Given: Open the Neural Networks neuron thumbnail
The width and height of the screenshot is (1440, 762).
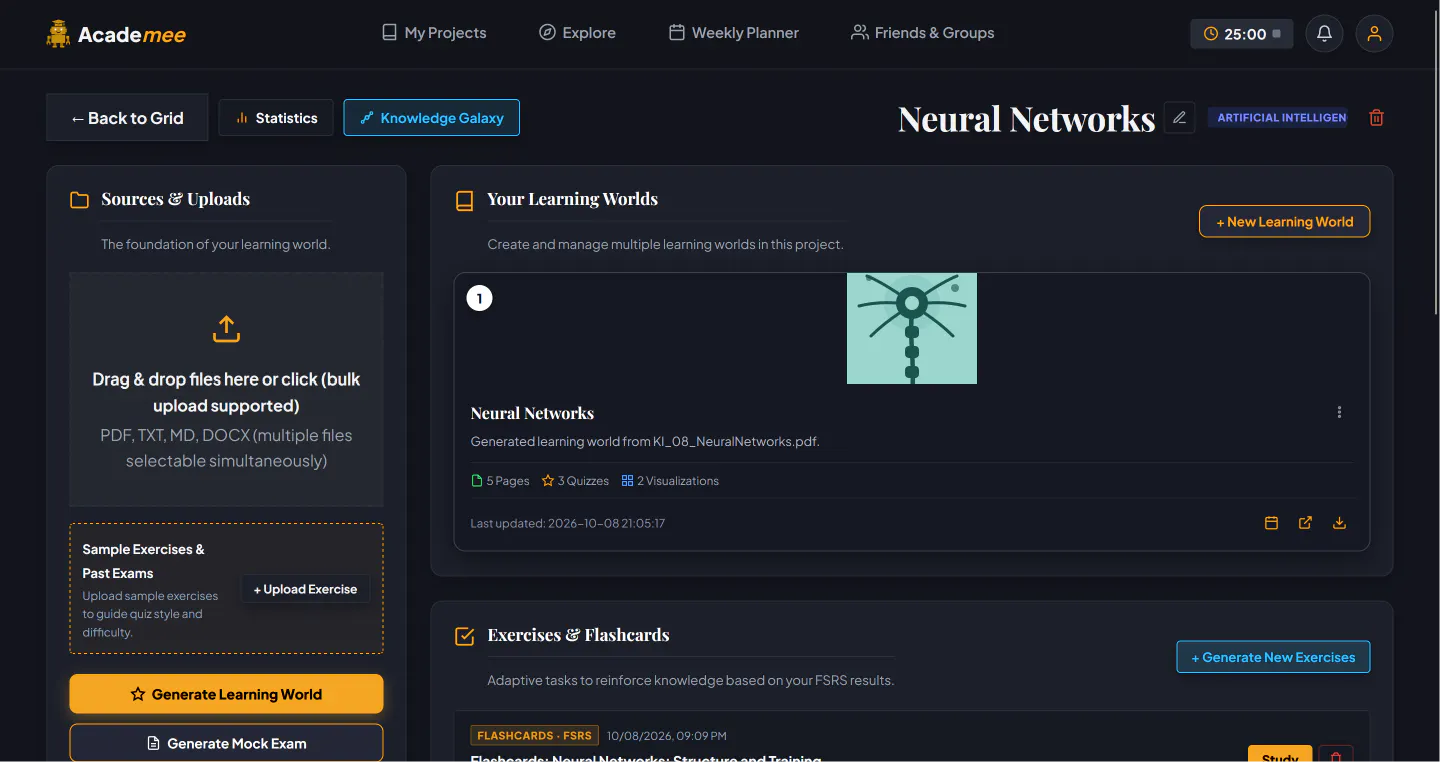Looking at the screenshot, I should (912, 328).
